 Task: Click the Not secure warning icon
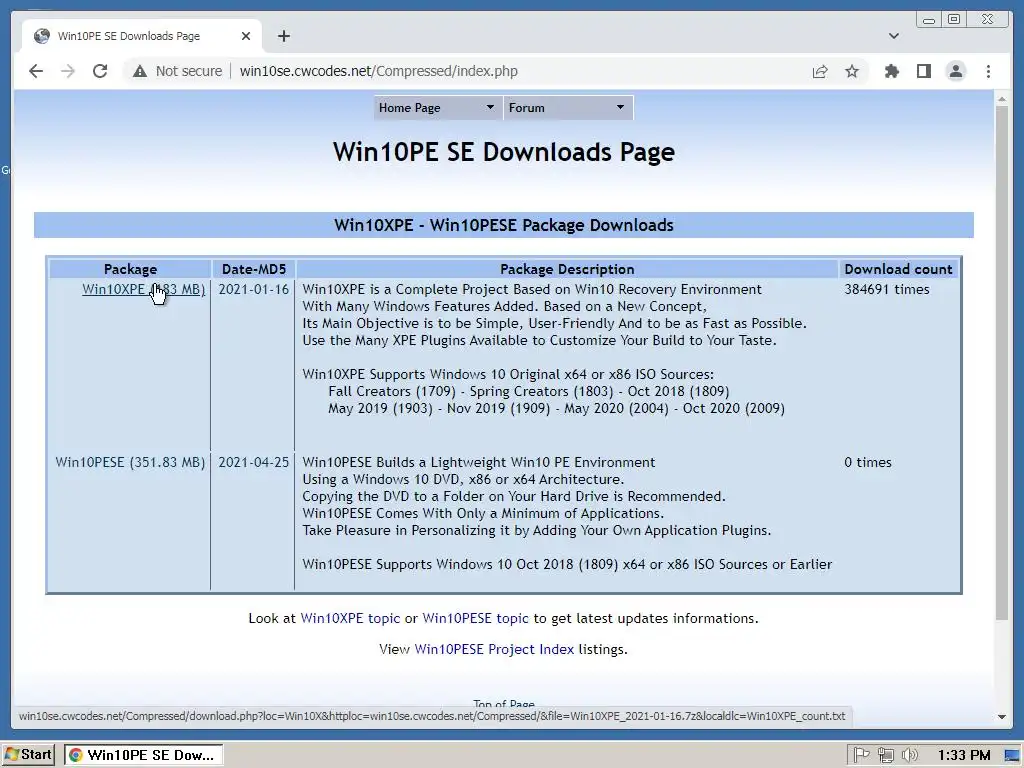(x=140, y=71)
